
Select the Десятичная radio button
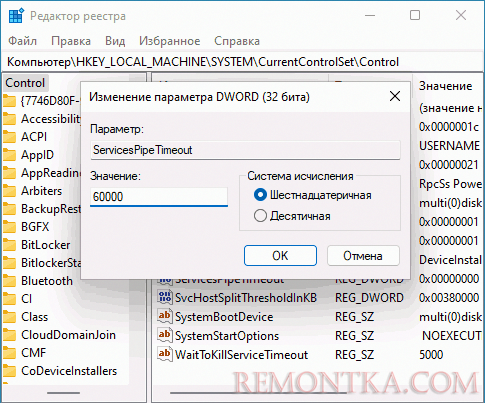point(260,216)
